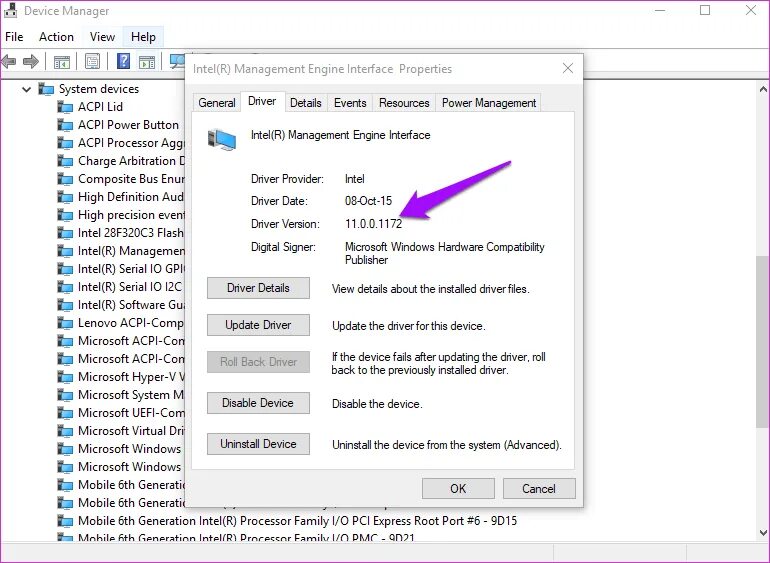Click the show/hide console tree toolbar icon
Screen dimensions: 770x563
62,62
